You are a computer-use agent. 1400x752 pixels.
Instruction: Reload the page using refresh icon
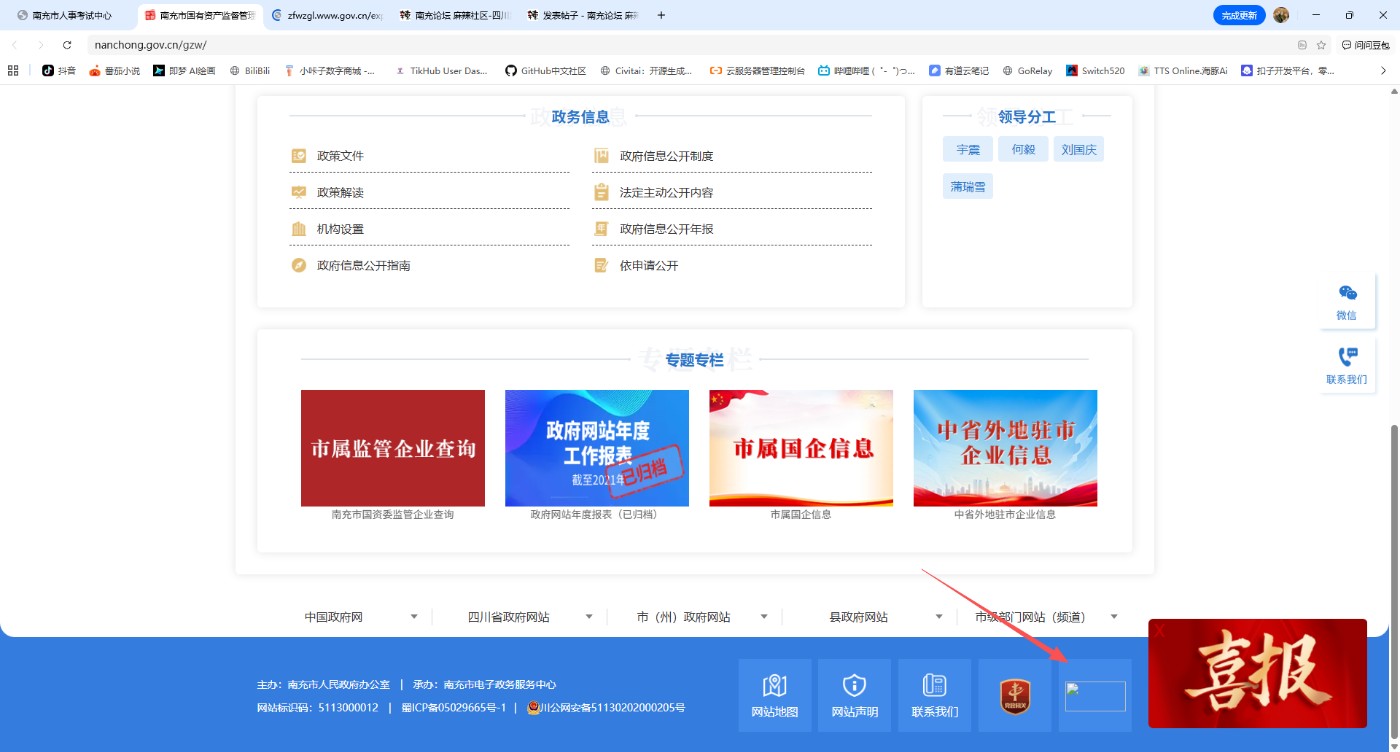point(67,45)
